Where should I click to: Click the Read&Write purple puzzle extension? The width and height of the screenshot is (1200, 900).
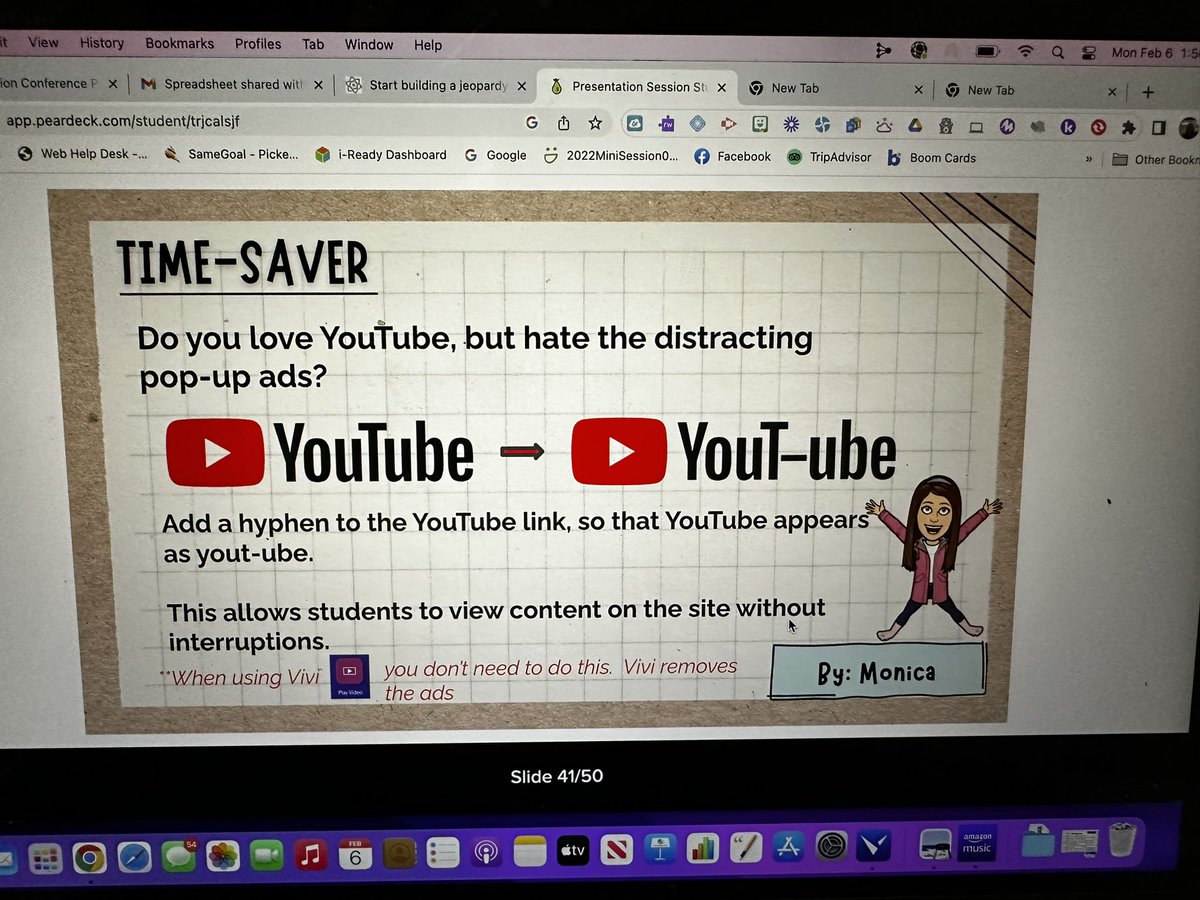pyautogui.click(x=667, y=124)
